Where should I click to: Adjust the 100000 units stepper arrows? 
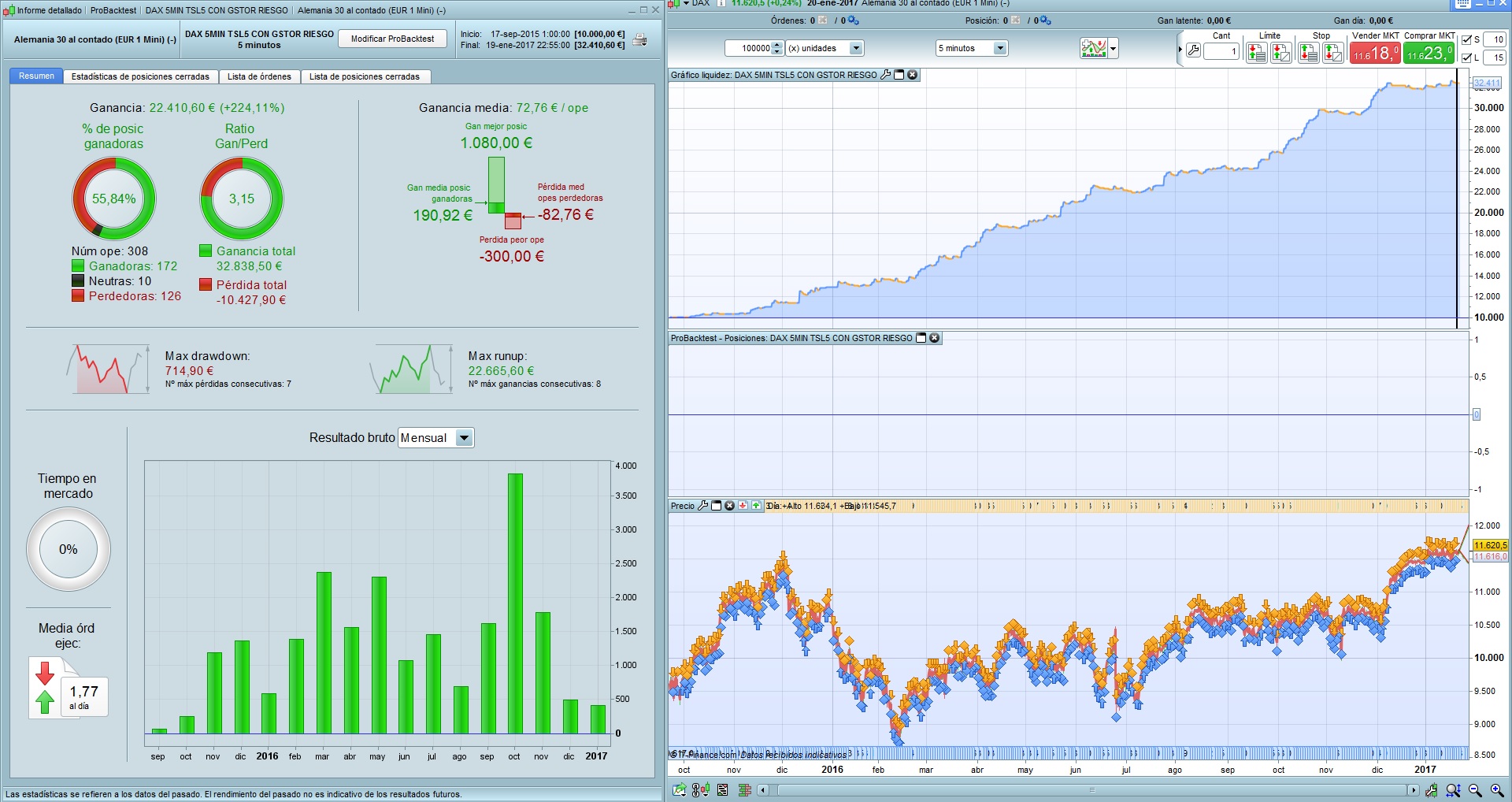click(777, 48)
